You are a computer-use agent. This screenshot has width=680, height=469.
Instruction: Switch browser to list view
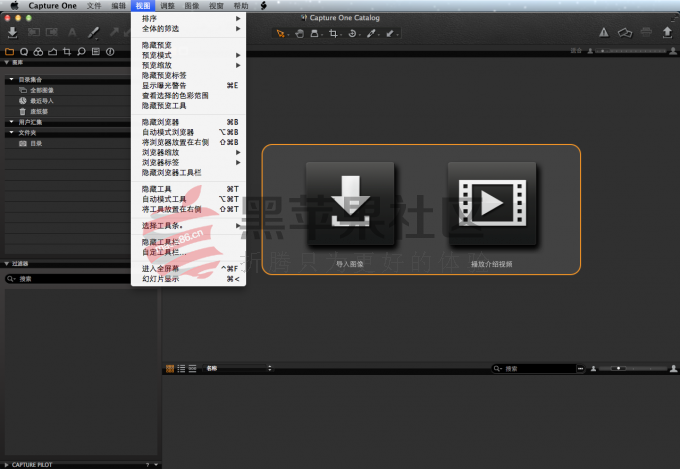pyautogui.click(x=181, y=369)
